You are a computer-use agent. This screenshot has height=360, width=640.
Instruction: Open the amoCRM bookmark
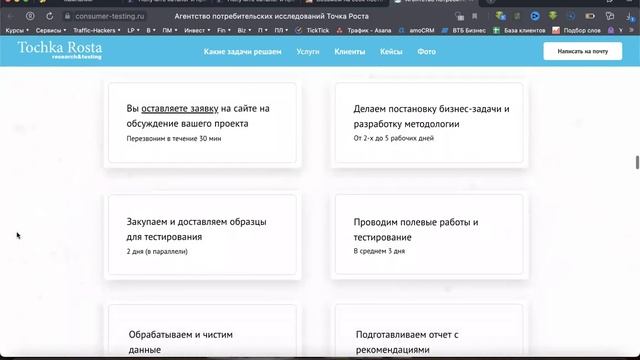pos(416,30)
